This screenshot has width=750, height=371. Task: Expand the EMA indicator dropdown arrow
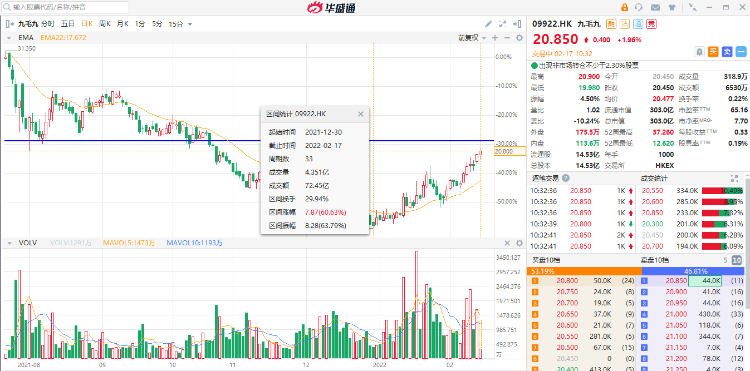(9, 38)
